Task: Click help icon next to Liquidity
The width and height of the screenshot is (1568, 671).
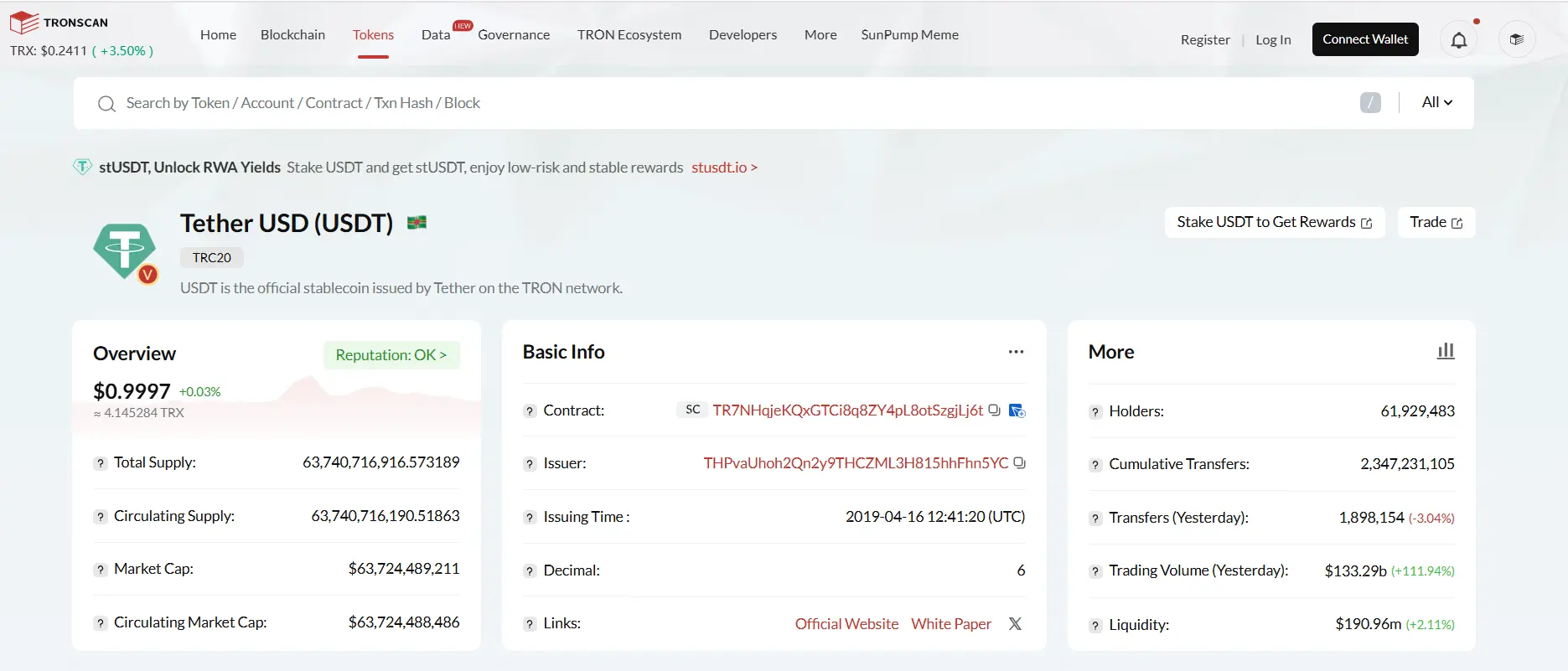Action: (1095, 626)
